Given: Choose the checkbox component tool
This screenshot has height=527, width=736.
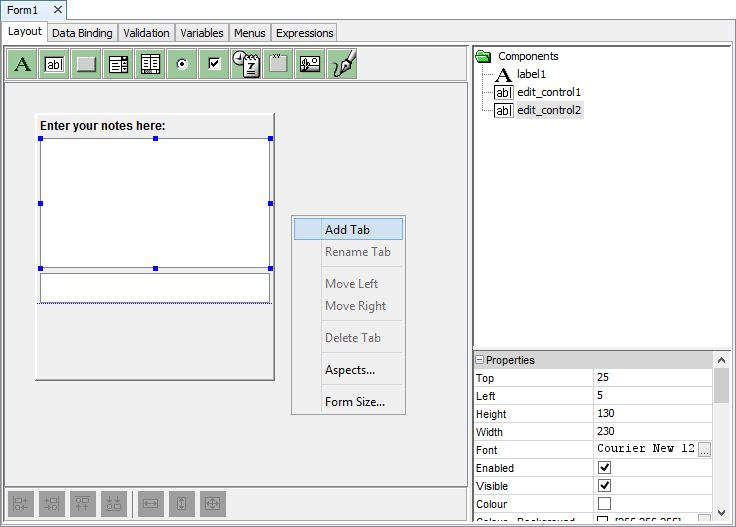Looking at the screenshot, I should click(x=214, y=64).
